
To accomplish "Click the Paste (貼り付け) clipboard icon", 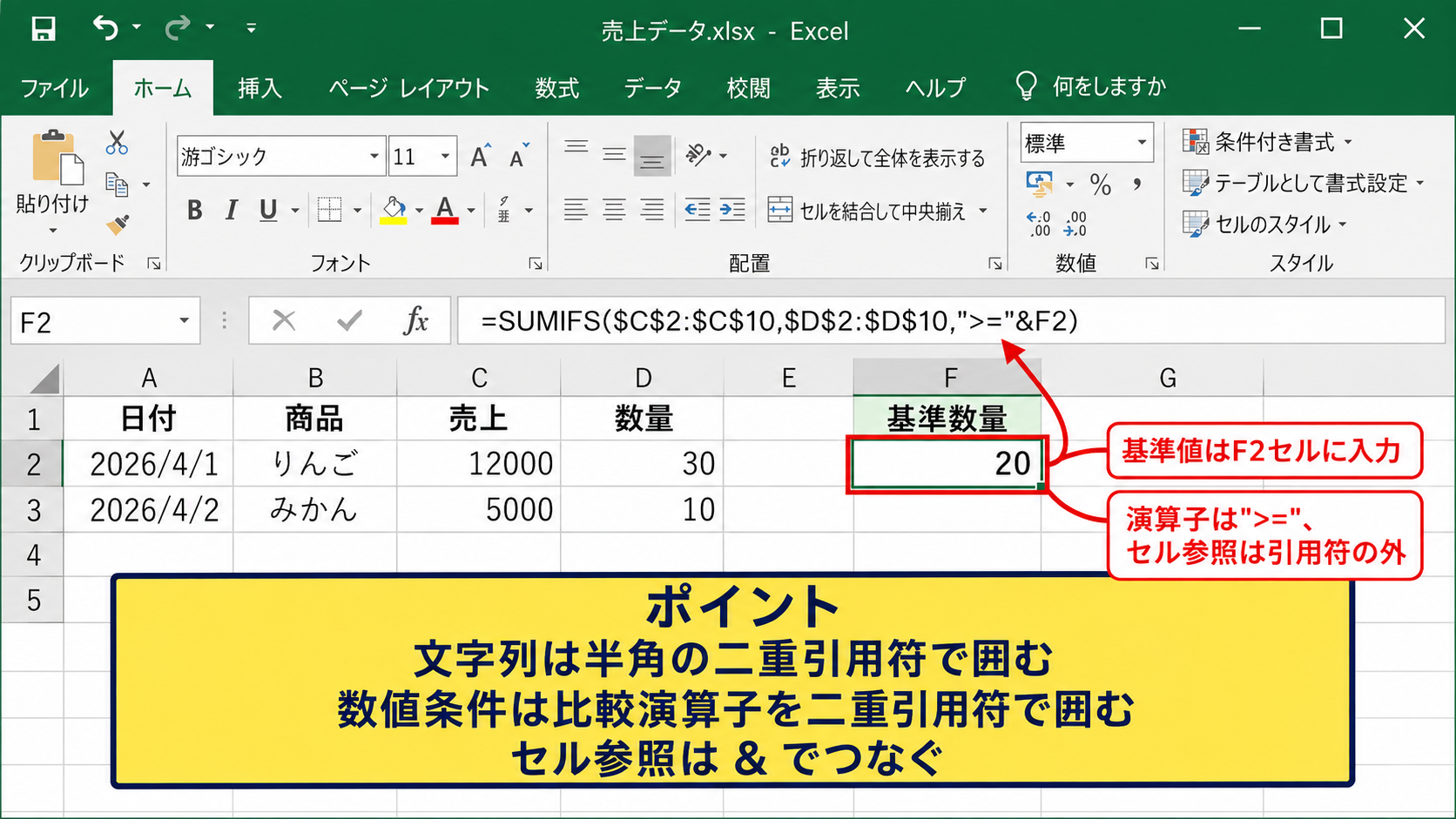I will [57, 158].
